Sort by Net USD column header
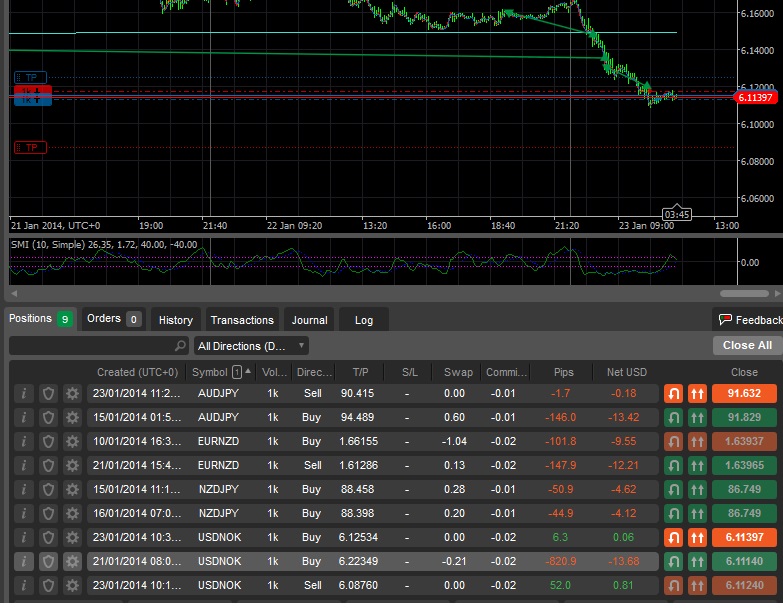The image size is (783, 614). 627,372
